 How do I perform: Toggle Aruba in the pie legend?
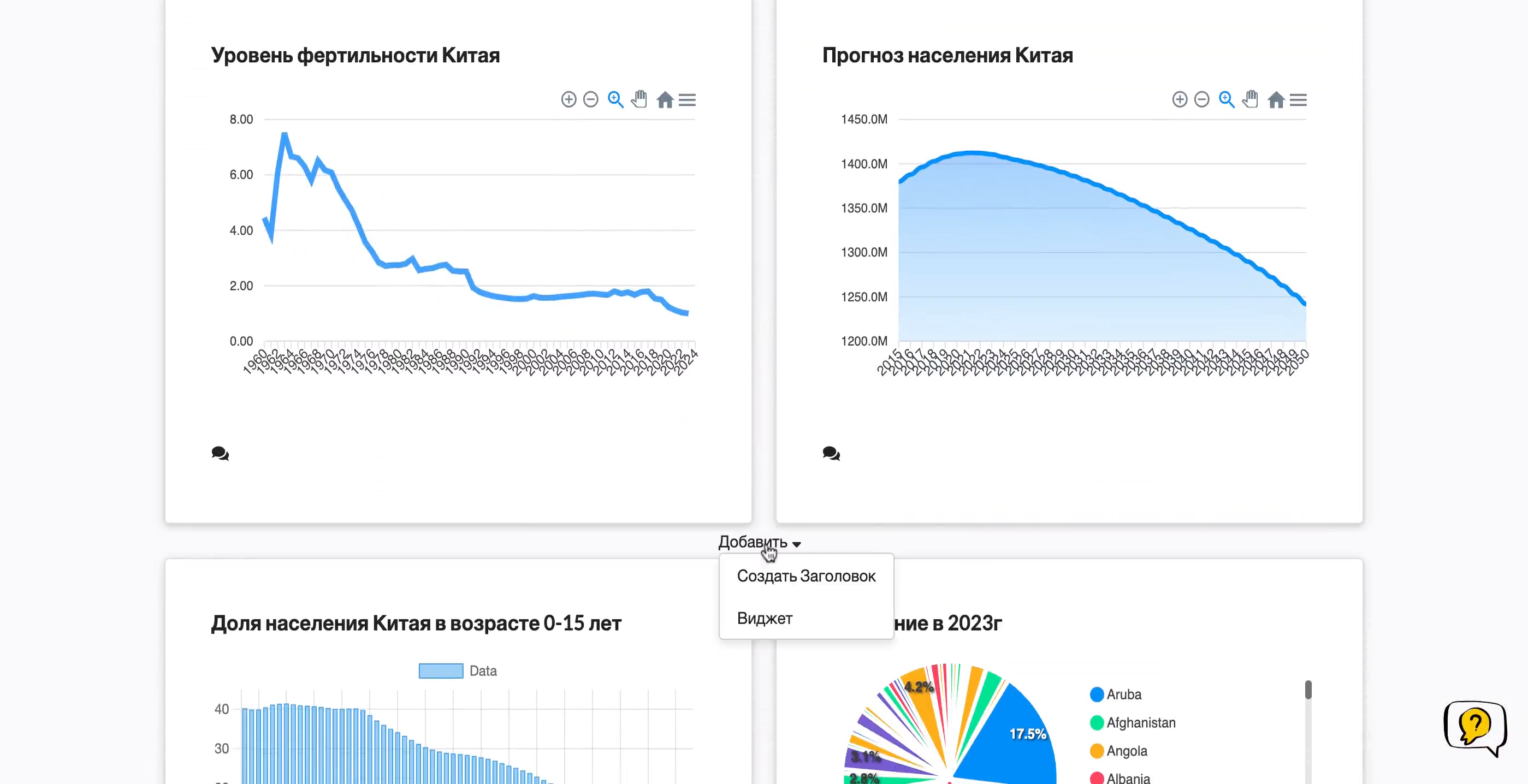(x=1116, y=694)
